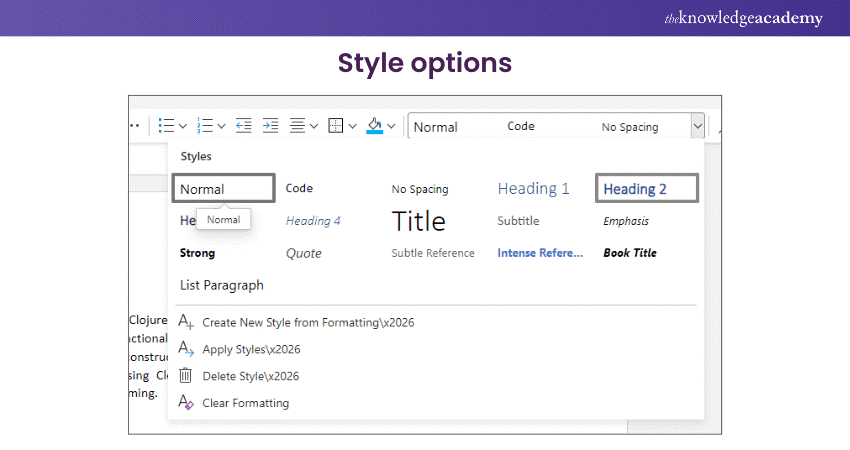Pick the Intense Reference style

pyautogui.click(x=540, y=253)
